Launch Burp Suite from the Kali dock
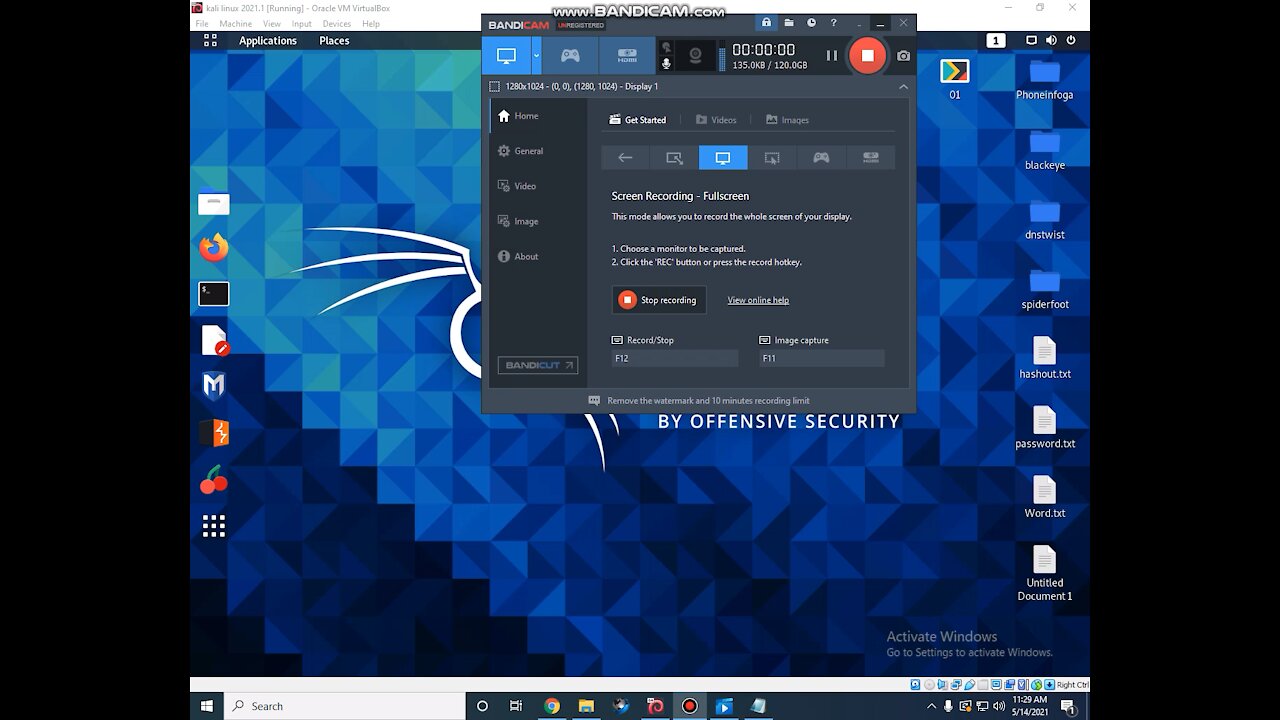Screen dimensions: 1280x720 pyautogui.click(x=214, y=432)
